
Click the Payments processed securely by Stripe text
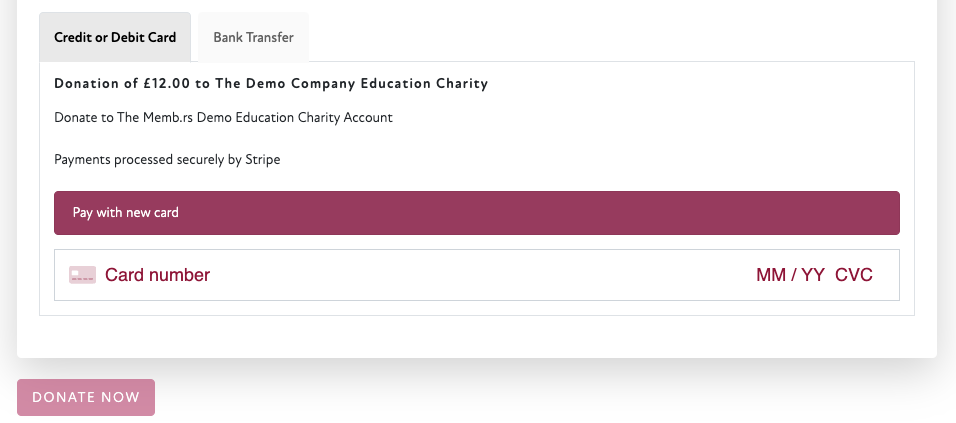(167, 160)
